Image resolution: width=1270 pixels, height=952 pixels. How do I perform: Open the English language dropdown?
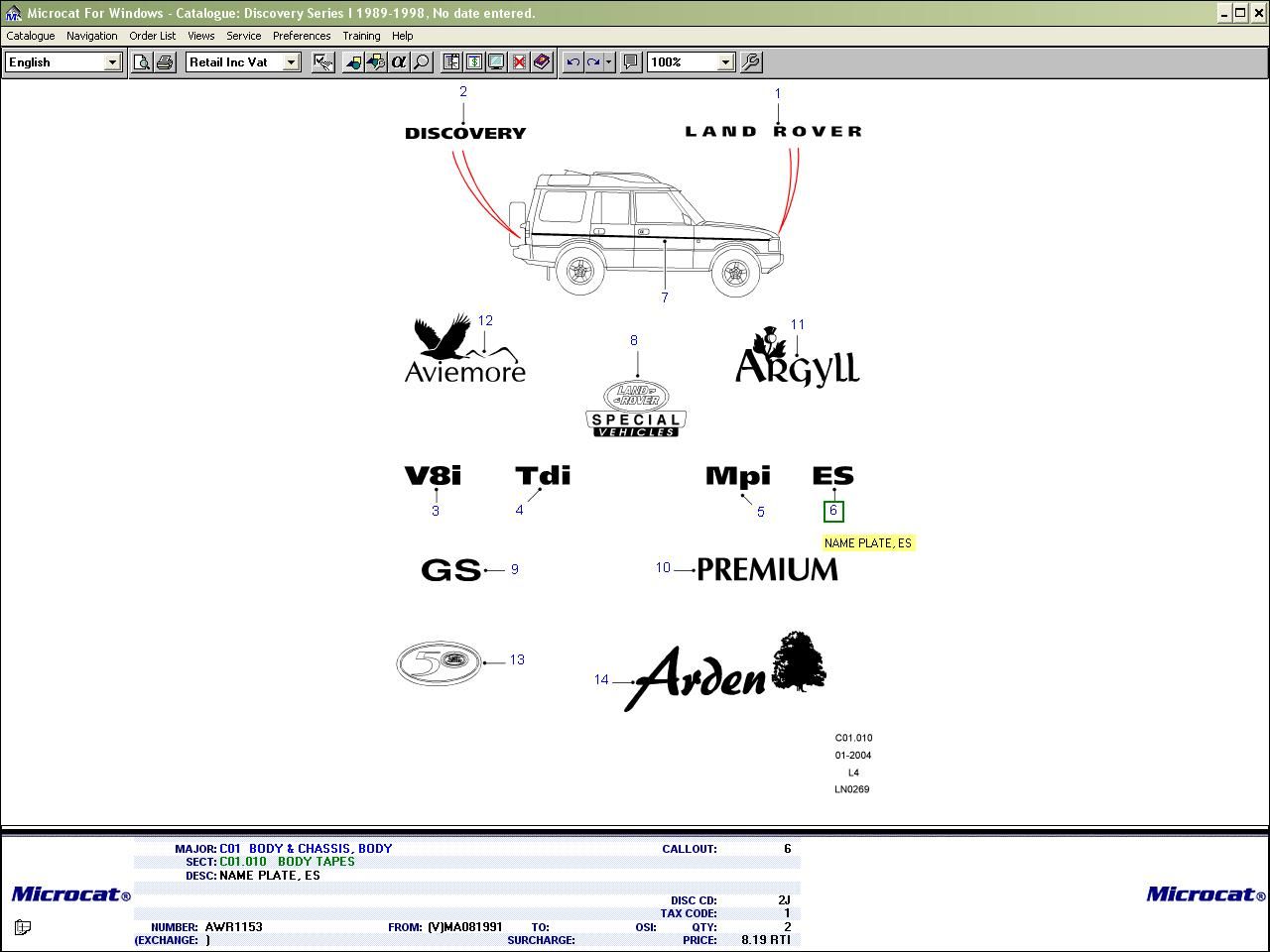point(112,61)
